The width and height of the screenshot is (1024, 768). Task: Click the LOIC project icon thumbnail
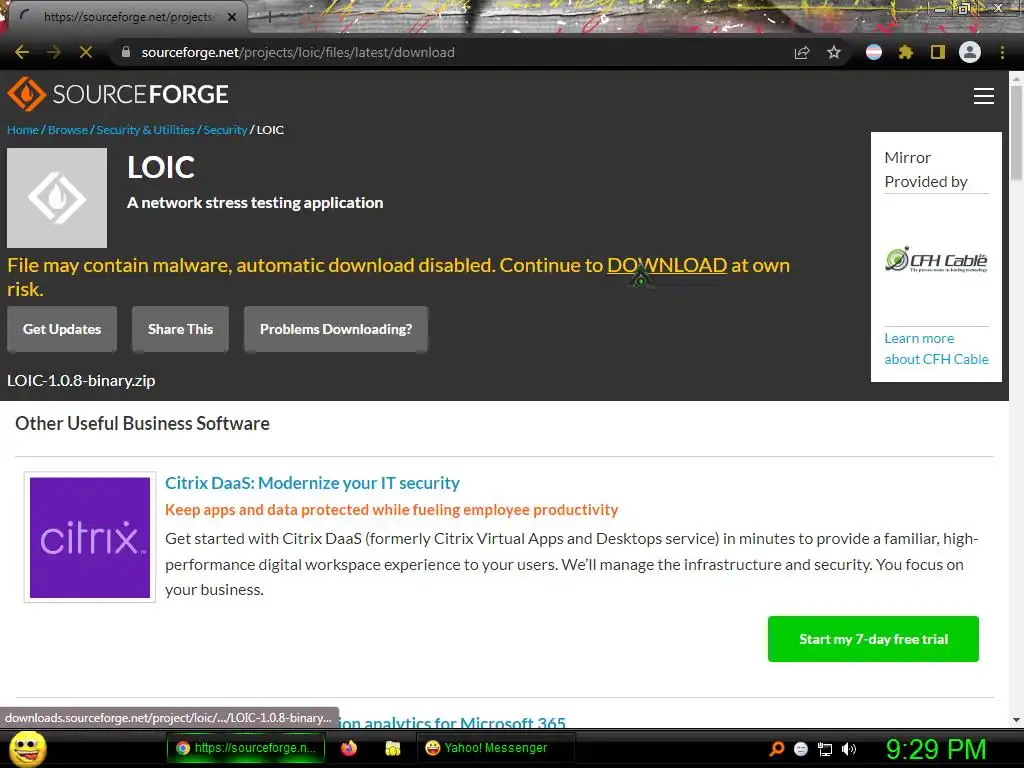click(x=57, y=198)
